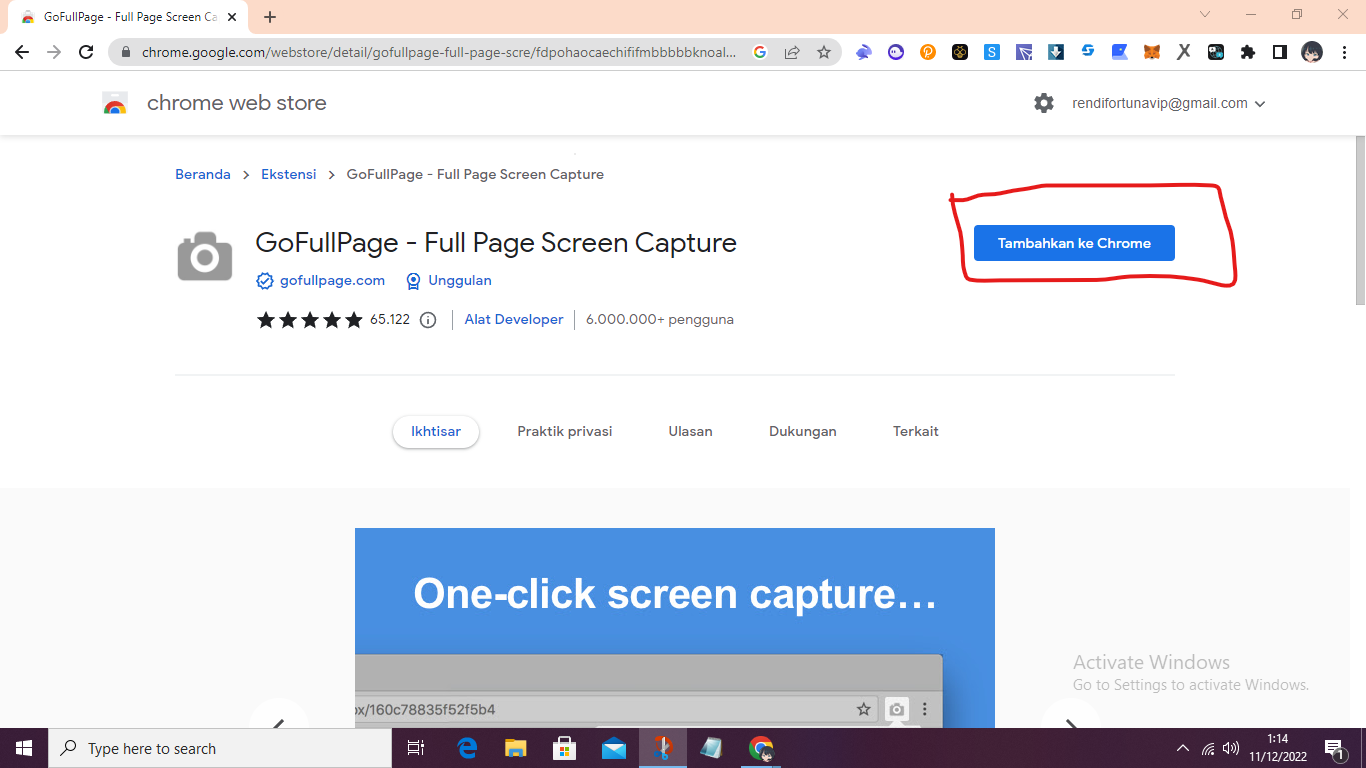Click the volume speaker tray icon

point(1231,748)
